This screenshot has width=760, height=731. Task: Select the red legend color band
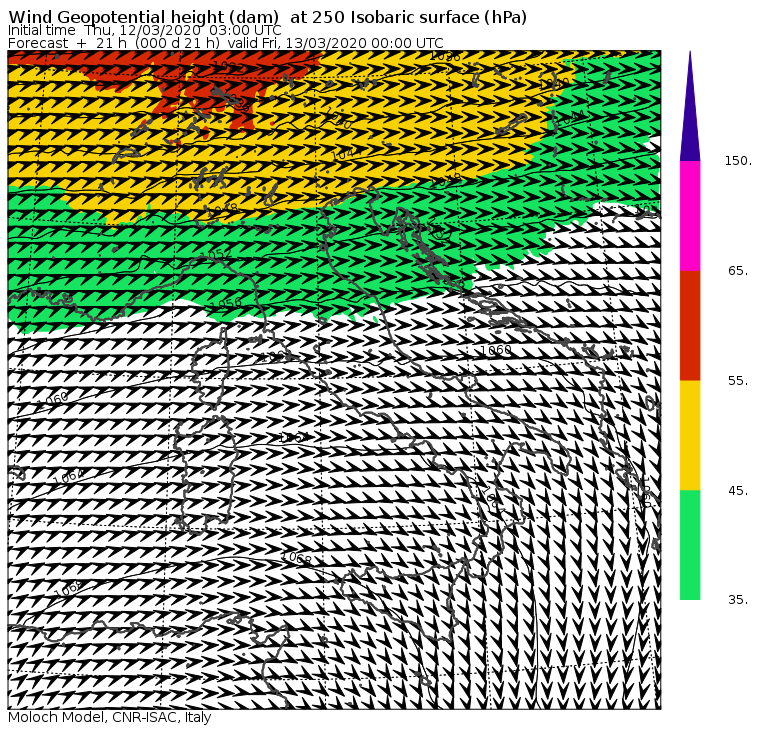click(x=690, y=325)
